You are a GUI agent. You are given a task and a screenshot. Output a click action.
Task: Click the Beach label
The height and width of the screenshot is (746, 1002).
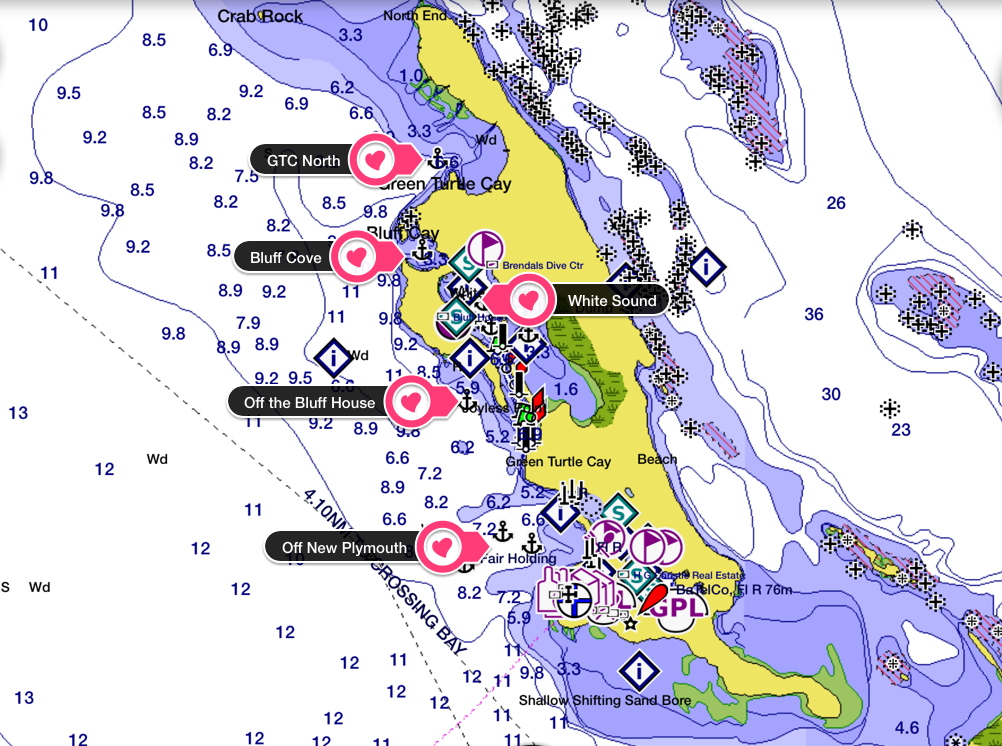click(657, 459)
